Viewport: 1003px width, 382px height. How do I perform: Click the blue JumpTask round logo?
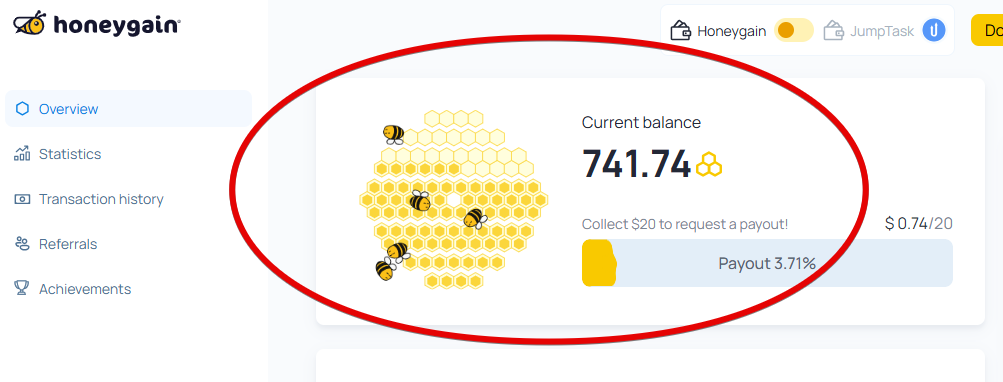coord(934,30)
